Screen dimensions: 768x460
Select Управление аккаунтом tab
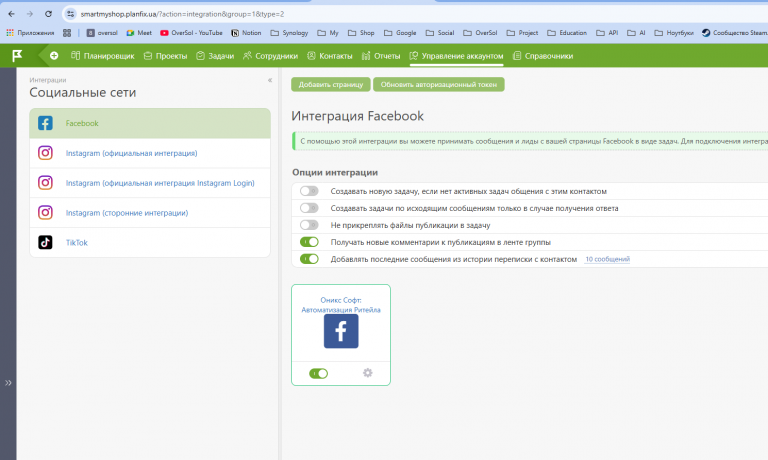(x=456, y=56)
